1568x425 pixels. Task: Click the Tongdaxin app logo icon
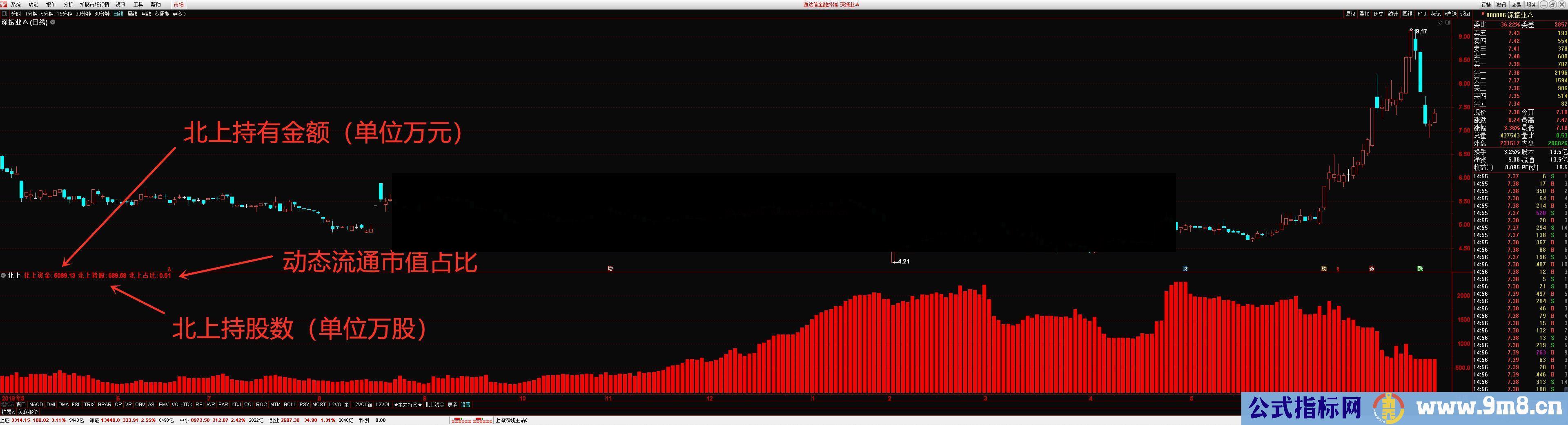[x=4, y=4]
